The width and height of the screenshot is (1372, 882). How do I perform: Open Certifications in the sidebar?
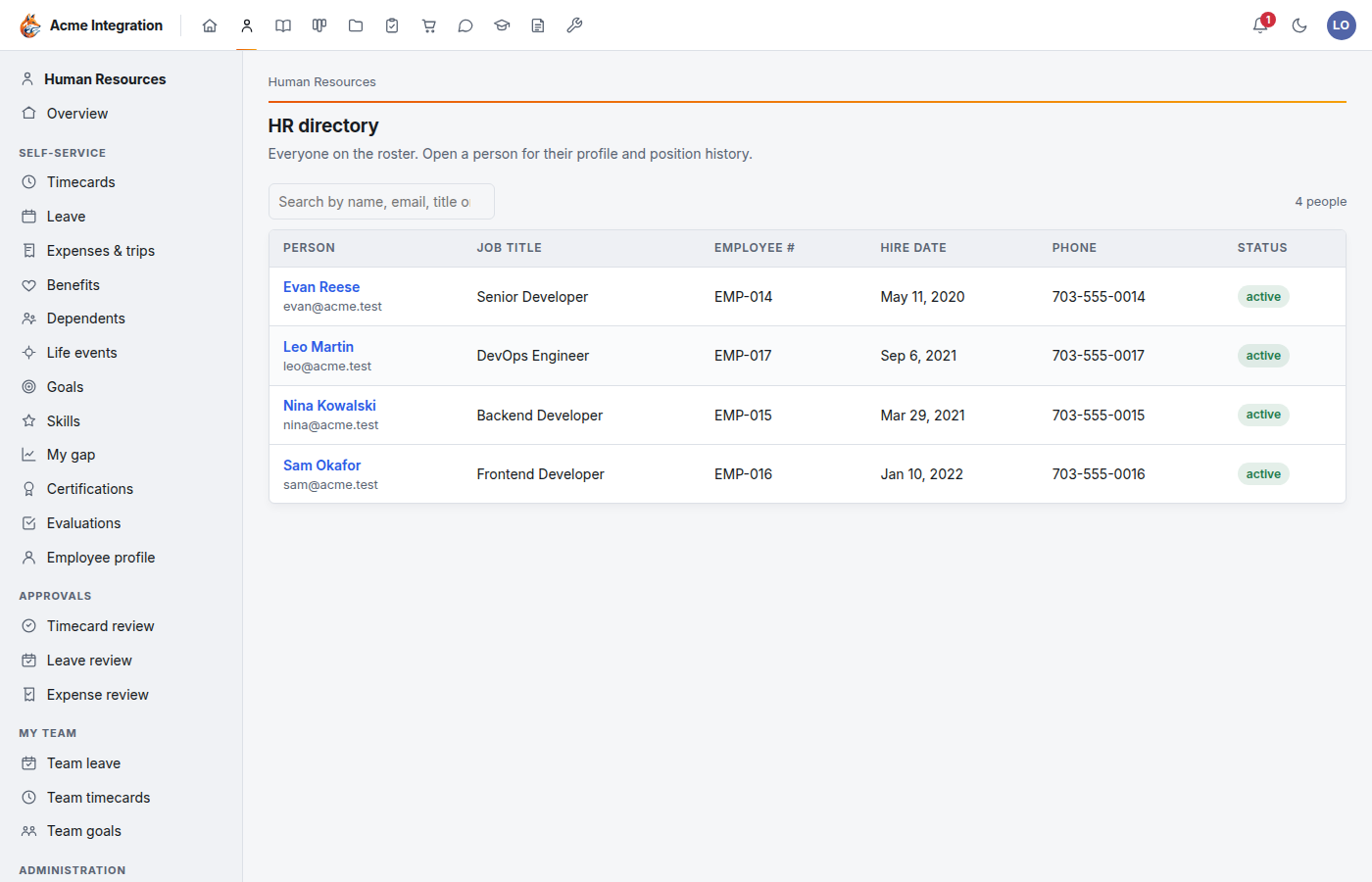(x=121, y=489)
